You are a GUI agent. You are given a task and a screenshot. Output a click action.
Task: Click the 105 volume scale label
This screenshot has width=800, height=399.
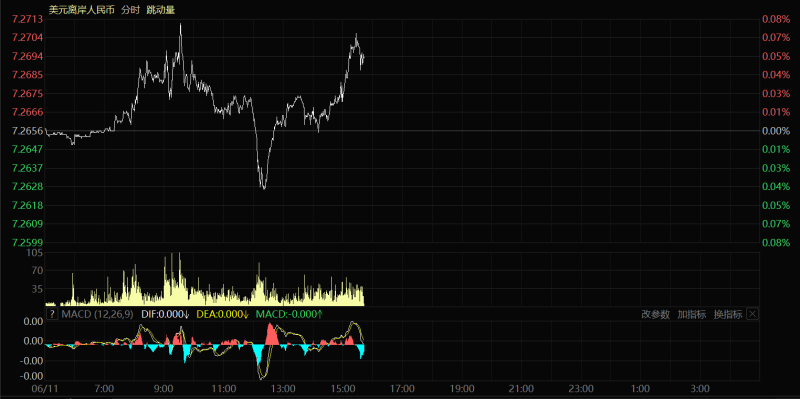36,253
